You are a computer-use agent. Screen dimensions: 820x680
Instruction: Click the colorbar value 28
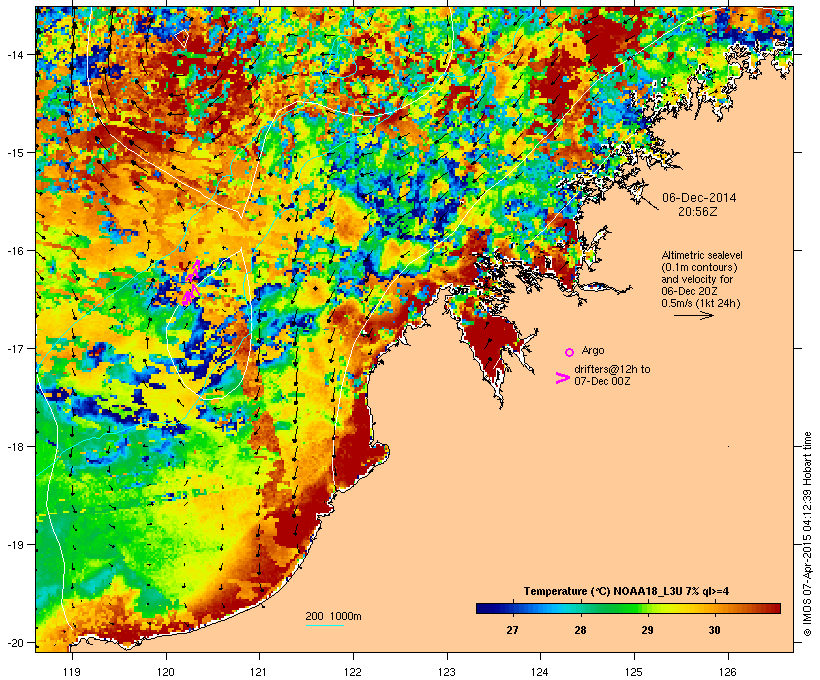pos(580,630)
